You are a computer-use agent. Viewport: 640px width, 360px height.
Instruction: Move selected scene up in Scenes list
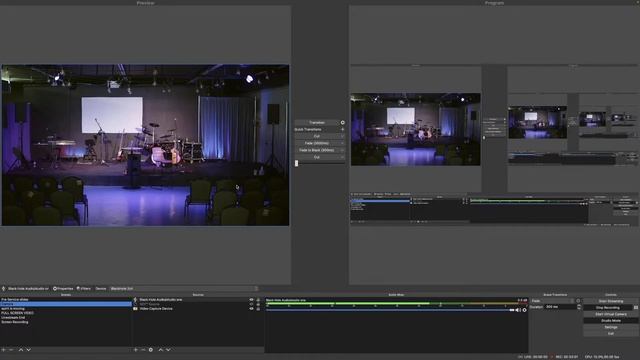coord(21,350)
